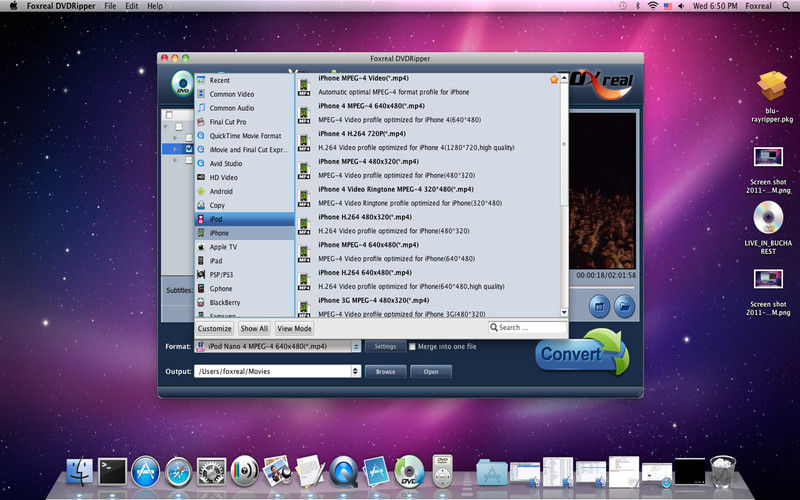Screen dimensions: 800x500
Task: Launch Terminal from the Dock
Action: pos(112,471)
